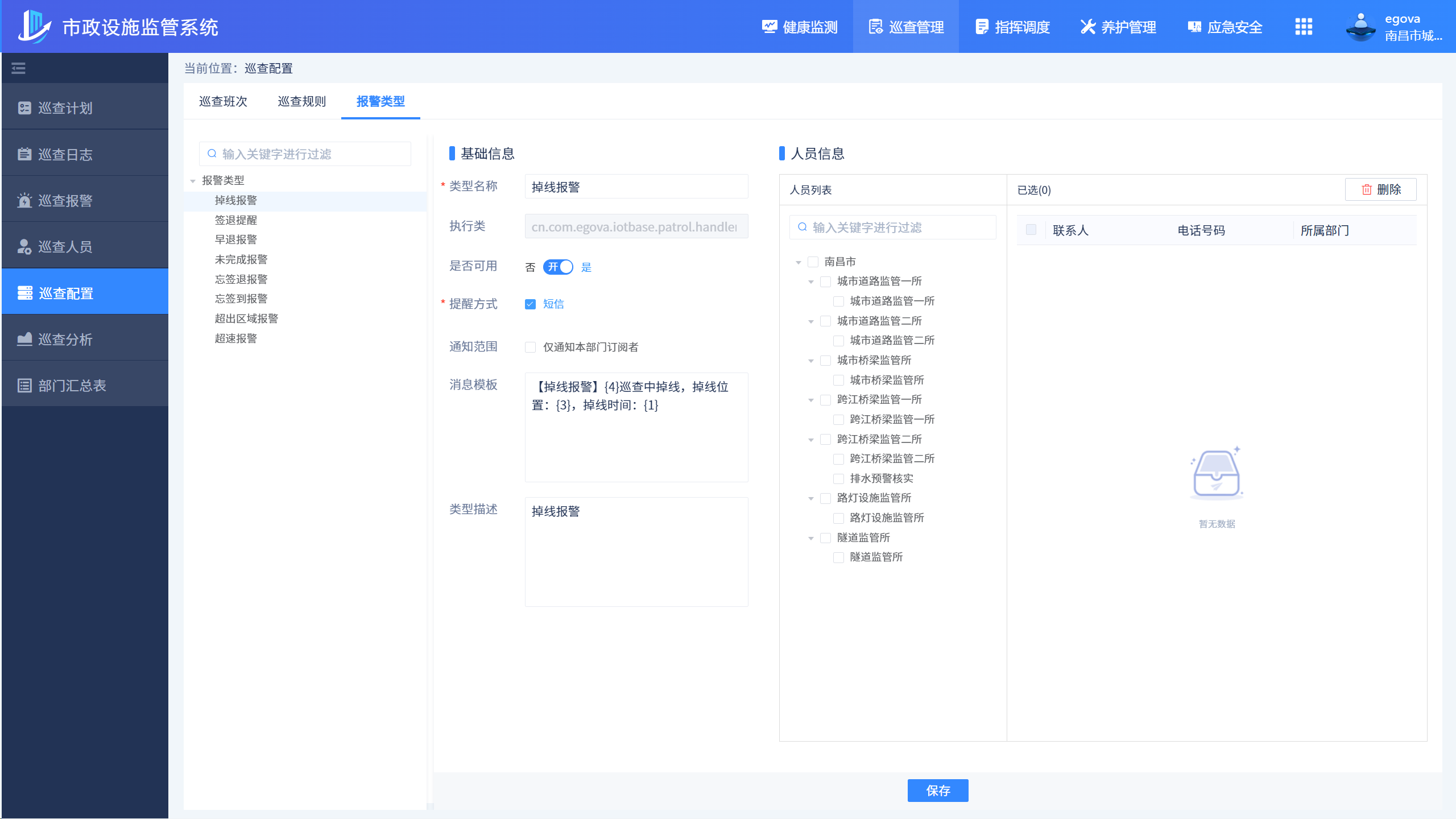This screenshot has width=1456, height=819.
Task: Collapse the 路灯设施监管所 node arrow
Action: [x=811, y=498]
